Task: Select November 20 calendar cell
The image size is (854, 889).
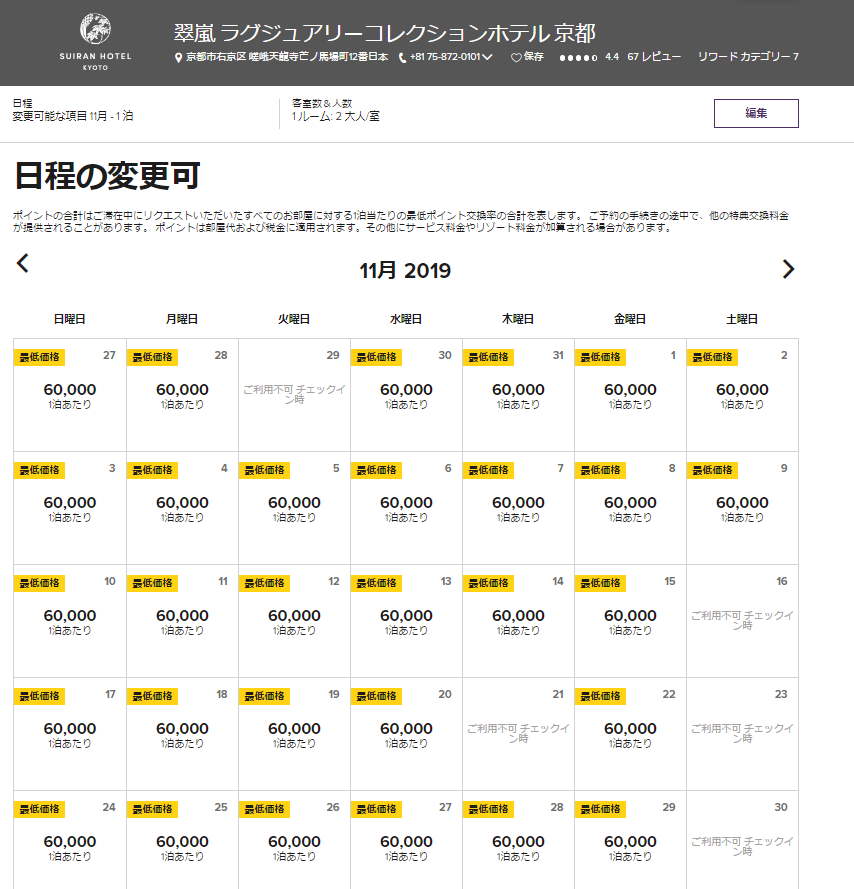Action: click(406, 734)
